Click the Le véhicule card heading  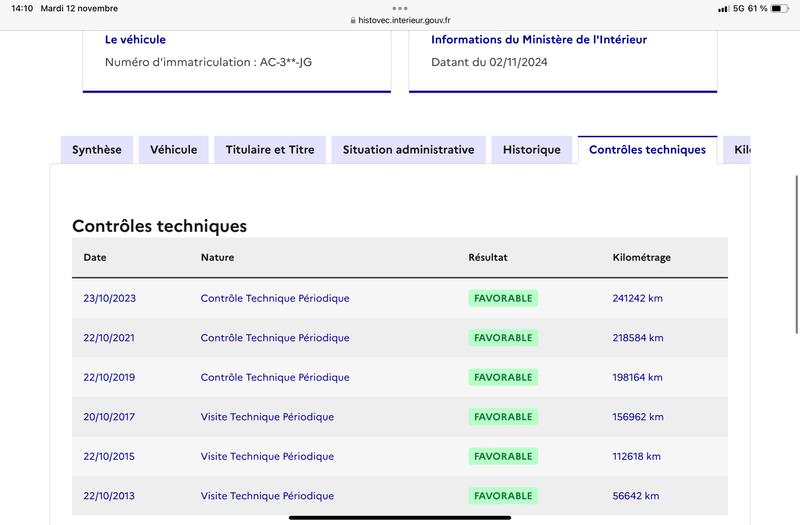[135, 39]
